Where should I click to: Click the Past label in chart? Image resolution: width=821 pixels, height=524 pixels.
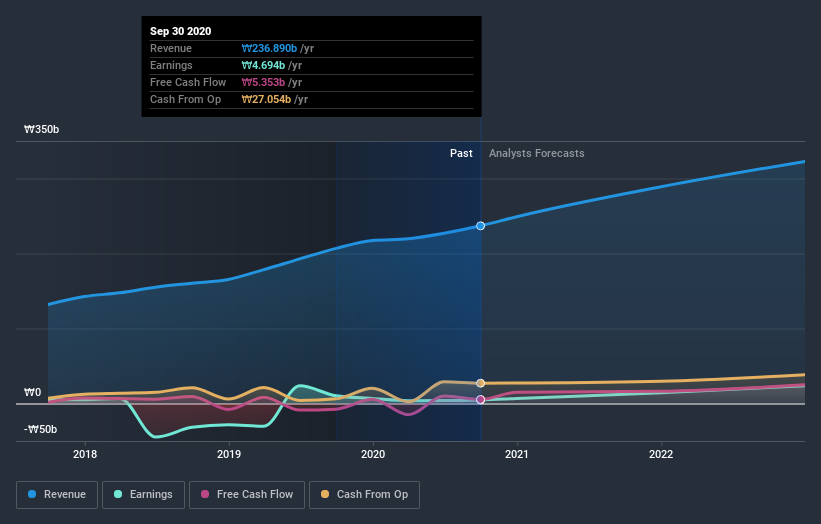(x=461, y=153)
